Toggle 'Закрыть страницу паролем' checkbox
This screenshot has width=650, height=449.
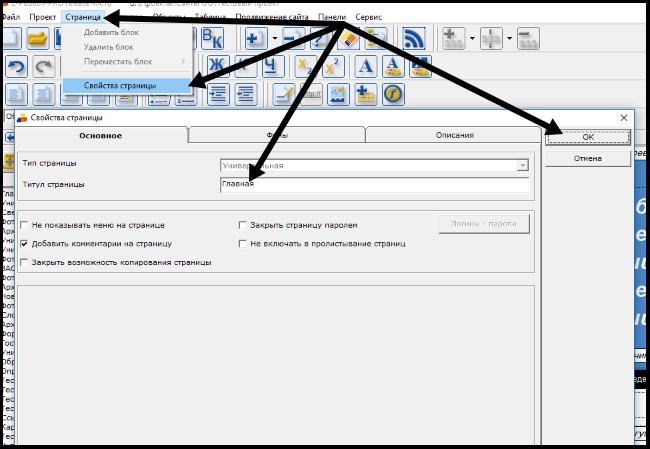tap(243, 226)
